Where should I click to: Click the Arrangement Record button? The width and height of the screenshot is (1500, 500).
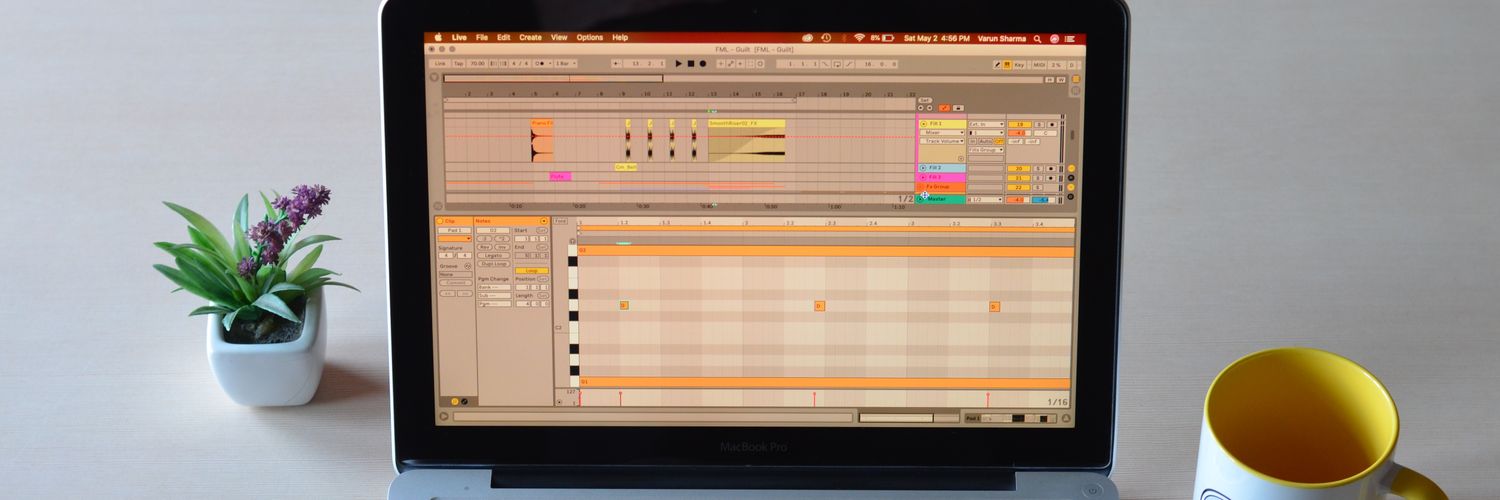pos(702,63)
